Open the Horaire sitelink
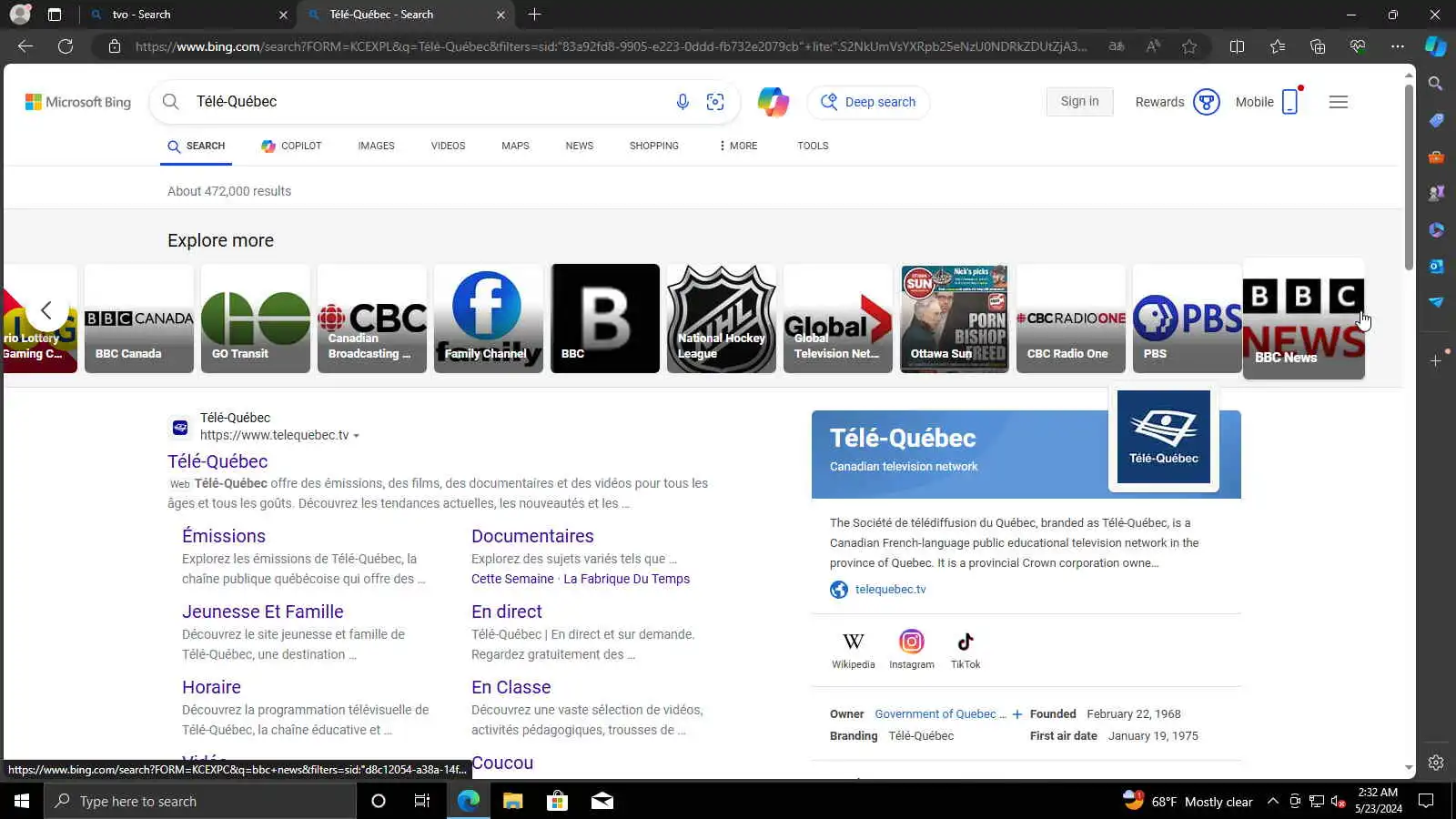The height and width of the screenshot is (819, 1456). click(211, 687)
